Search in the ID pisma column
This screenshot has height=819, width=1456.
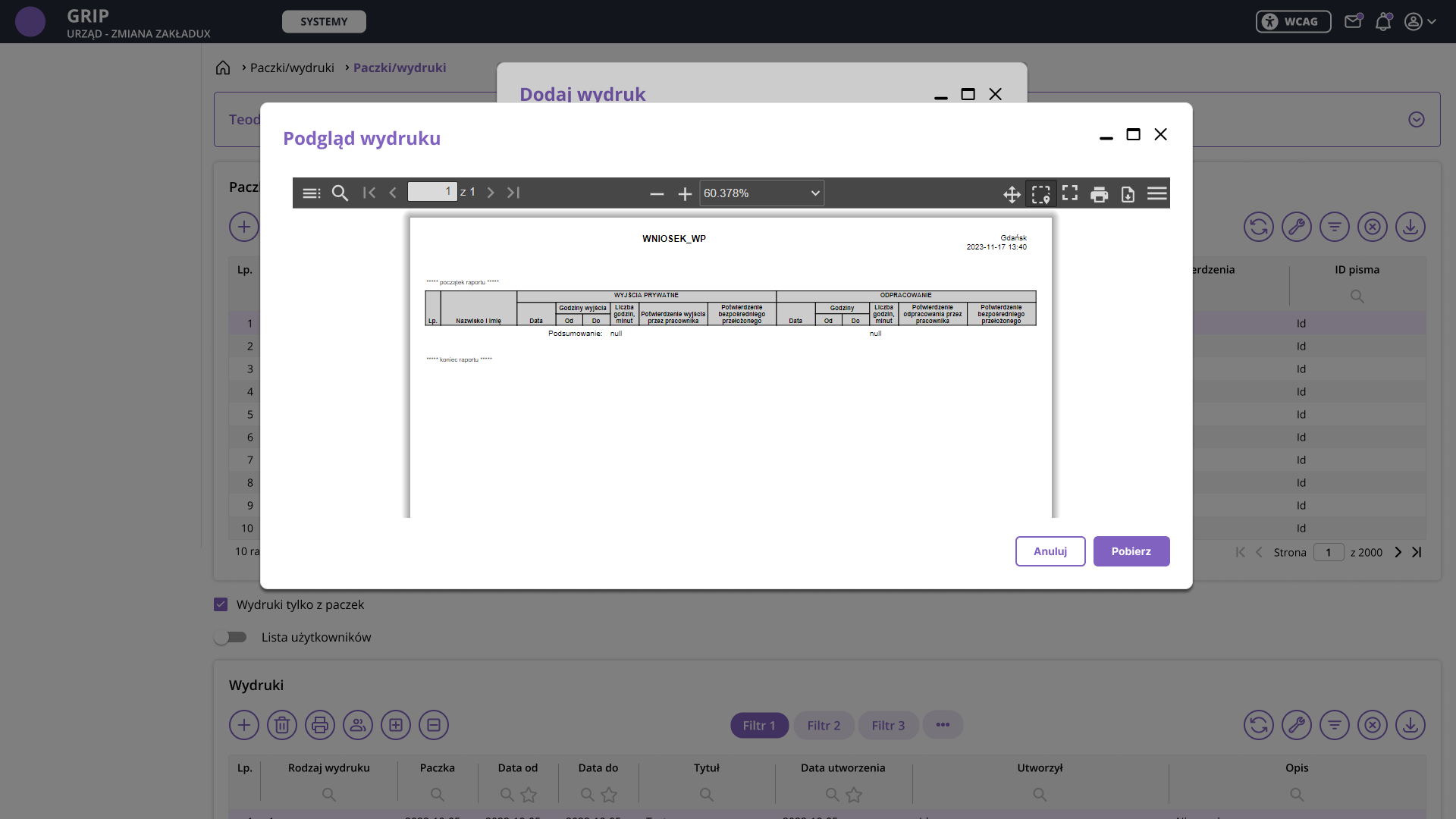[x=1357, y=297]
